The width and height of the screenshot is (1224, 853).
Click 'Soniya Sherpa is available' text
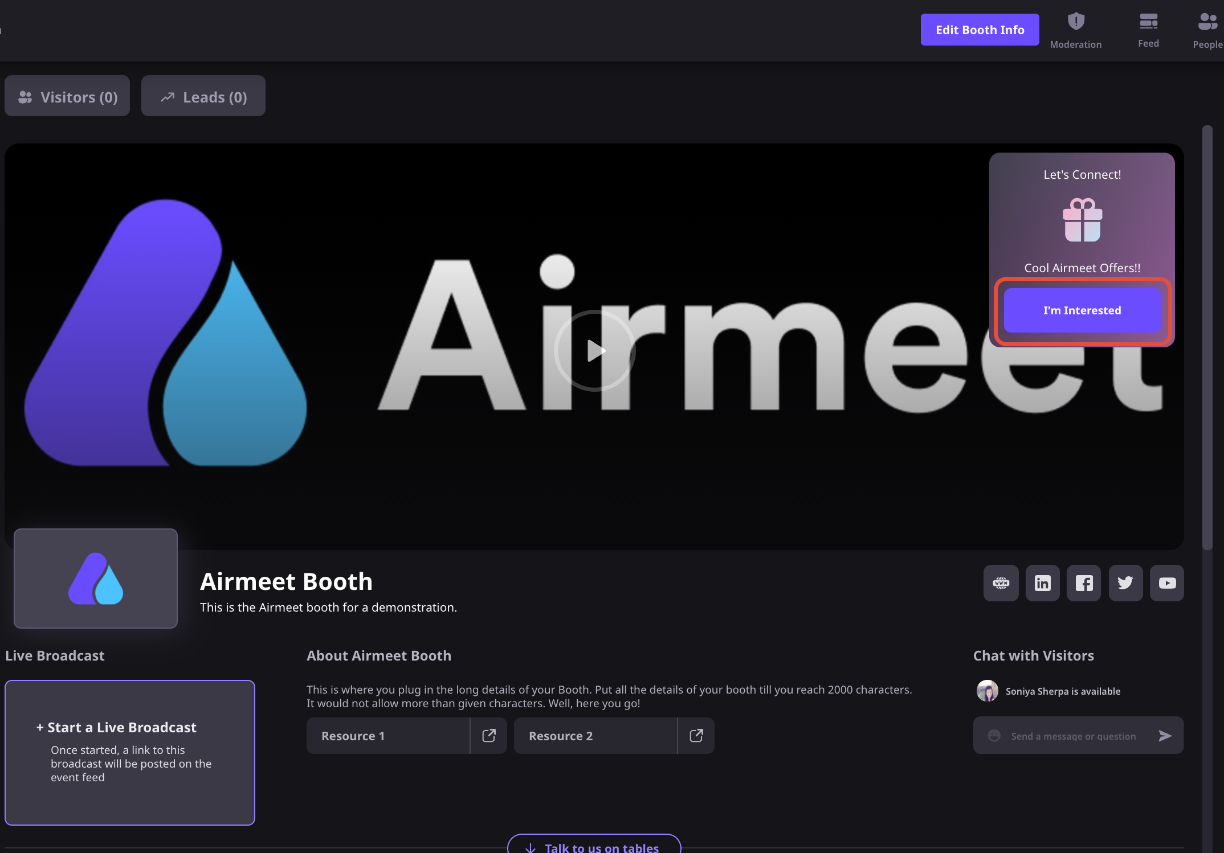click(x=1063, y=692)
